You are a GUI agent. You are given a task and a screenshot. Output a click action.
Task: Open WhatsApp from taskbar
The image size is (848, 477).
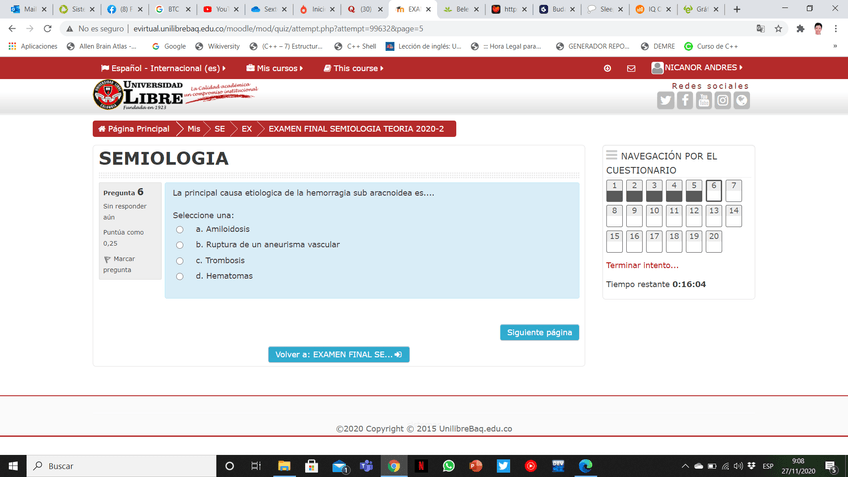coord(448,466)
